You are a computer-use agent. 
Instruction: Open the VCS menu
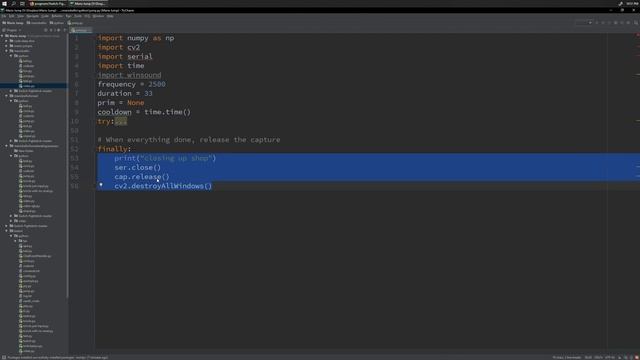pos(87,16)
